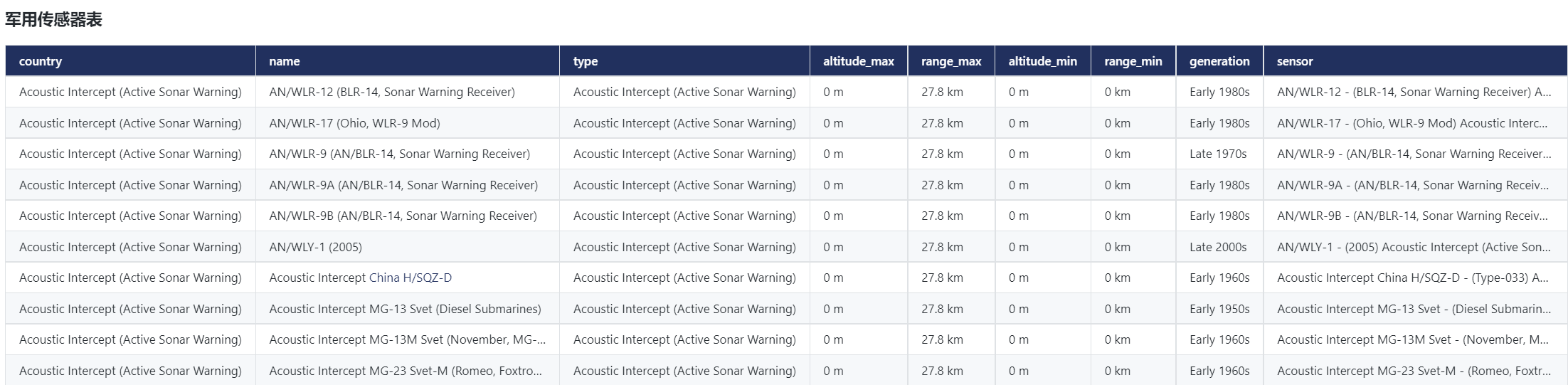1568x385 pixels.
Task: Select the MG-13 Svet (Diesel Submarines) name cell
Action: (405, 309)
